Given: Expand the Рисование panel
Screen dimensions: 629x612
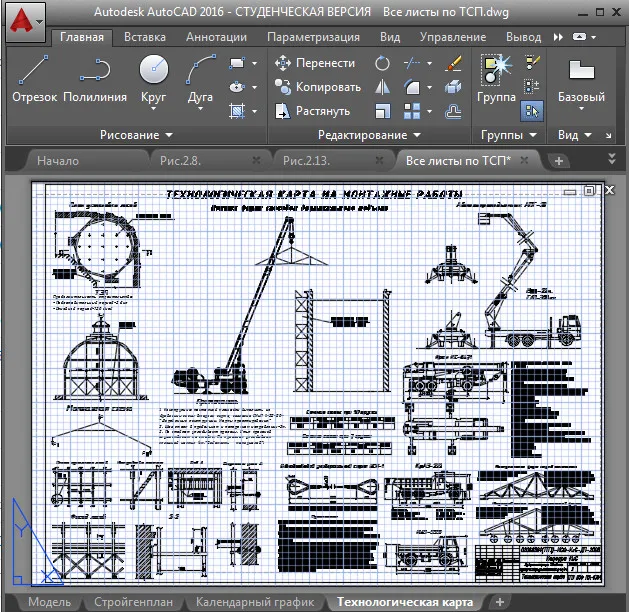Looking at the screenshot, I should (x=136, y=135).
